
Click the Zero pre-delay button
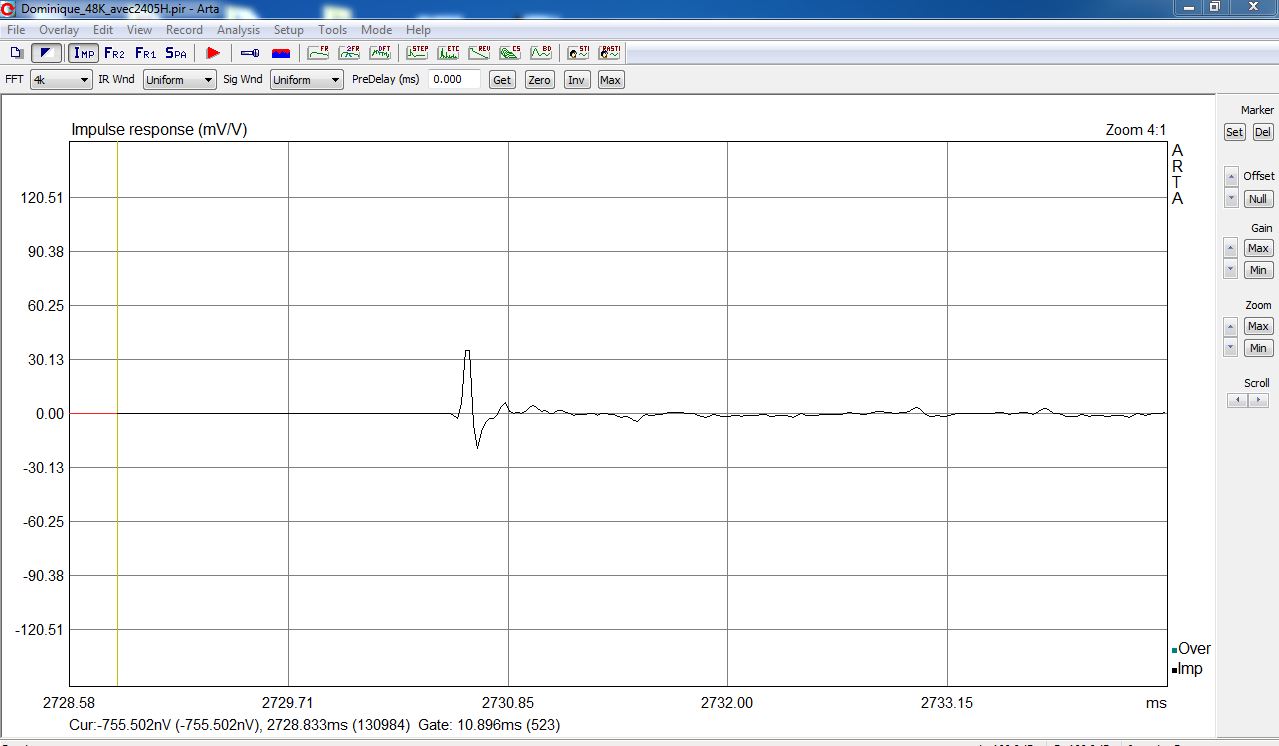click(x=539, y=80)
